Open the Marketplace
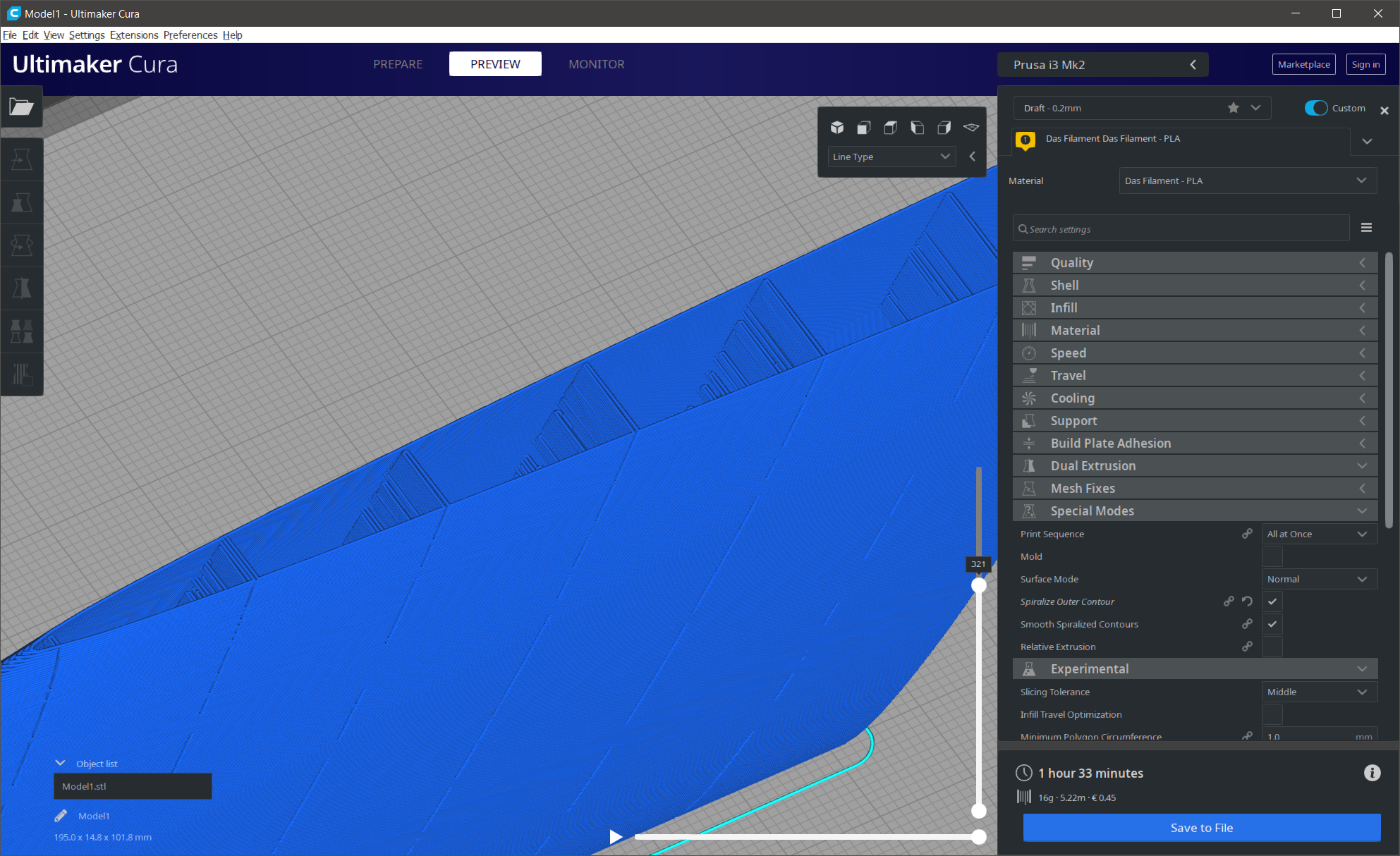The image size is (1400, 856). (x=1303, y=64)
